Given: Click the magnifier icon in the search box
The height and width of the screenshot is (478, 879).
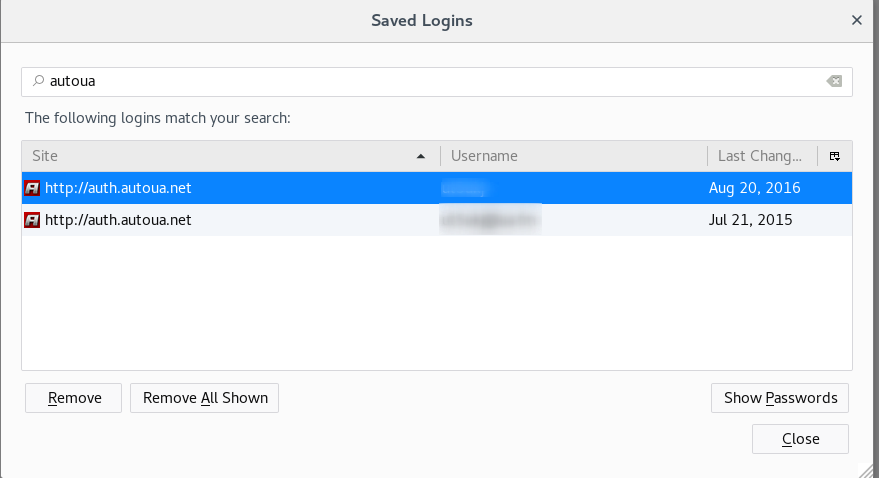Looking at the screenshot, I should (x=38, y=81).
